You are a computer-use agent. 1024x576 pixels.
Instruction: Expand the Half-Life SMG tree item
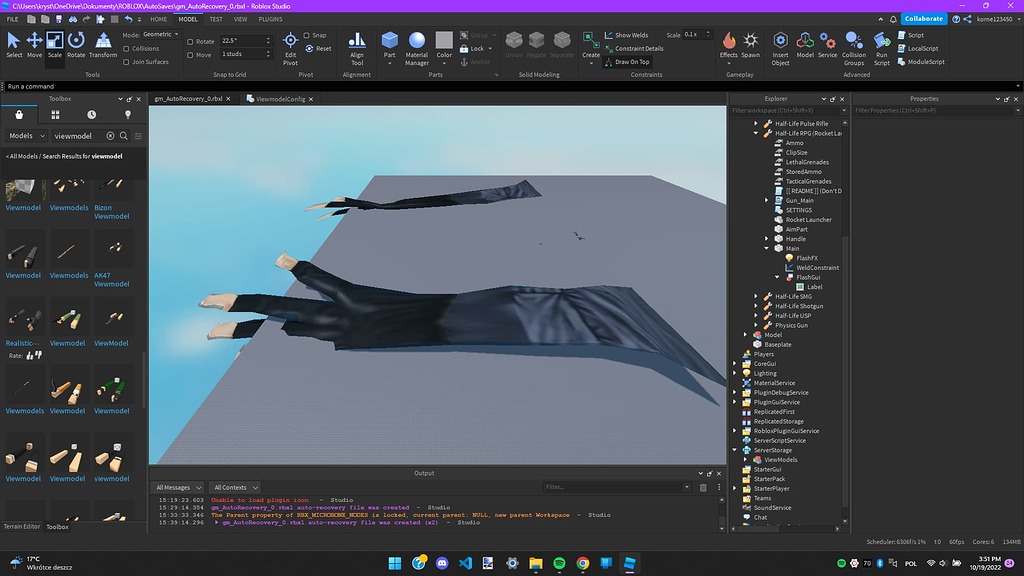(757, 296)
